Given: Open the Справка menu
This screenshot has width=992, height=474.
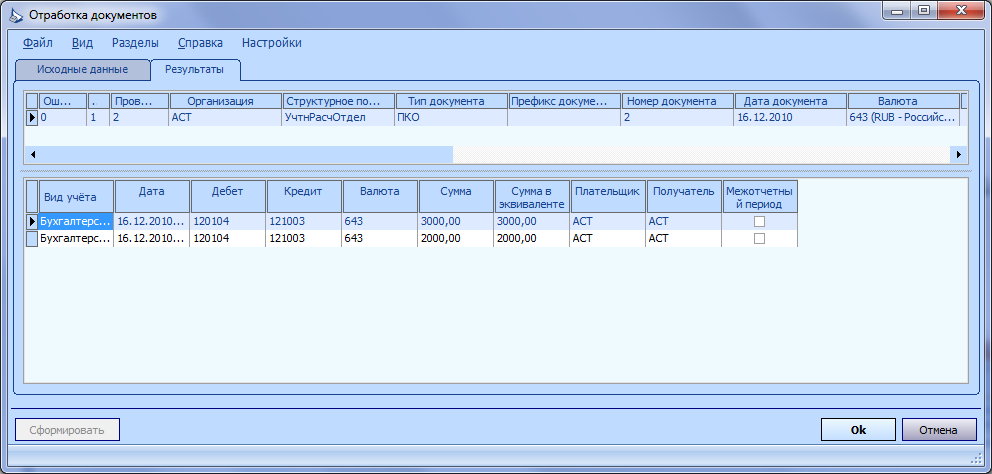Looking at the screenshot, I should [200, 43].
